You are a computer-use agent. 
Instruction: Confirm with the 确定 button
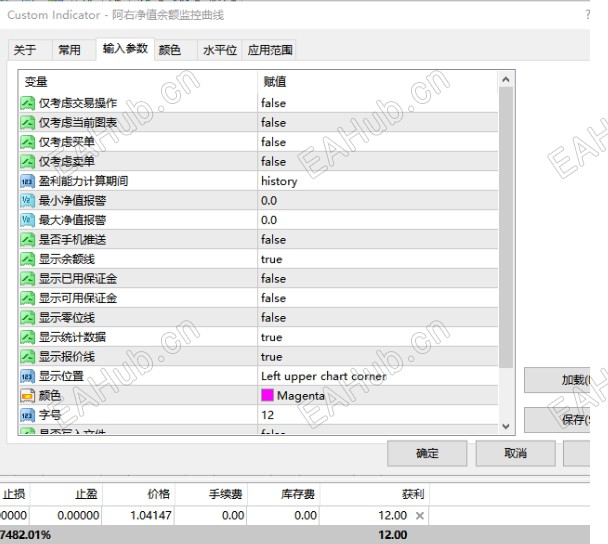pos(427,453)
